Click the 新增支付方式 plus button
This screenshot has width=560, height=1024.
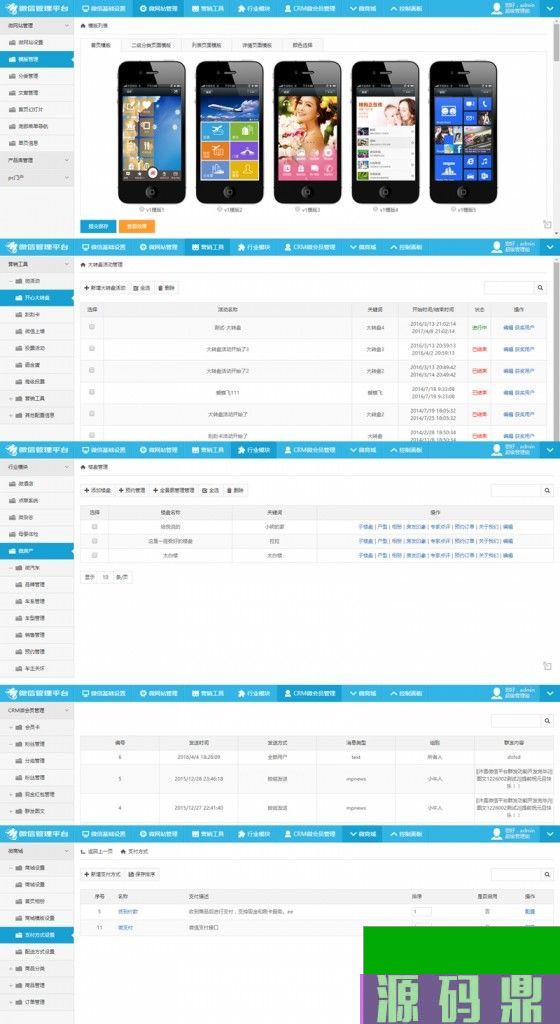pos(102,874)
